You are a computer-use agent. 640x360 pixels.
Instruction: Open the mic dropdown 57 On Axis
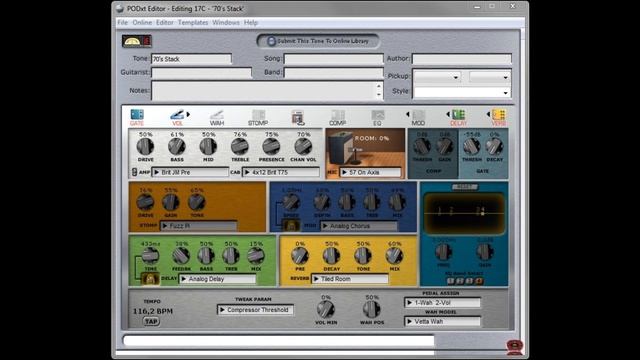coord(370,172)
